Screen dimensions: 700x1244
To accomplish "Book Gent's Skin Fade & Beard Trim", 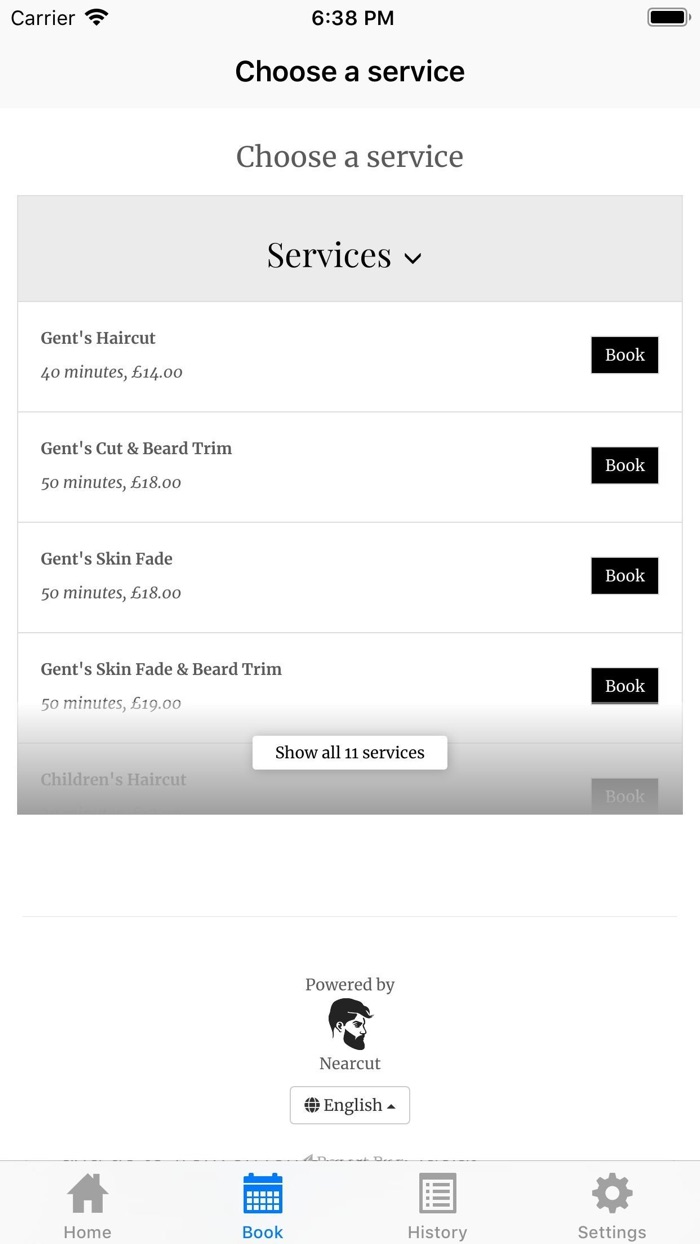I will tap(625, 686).
